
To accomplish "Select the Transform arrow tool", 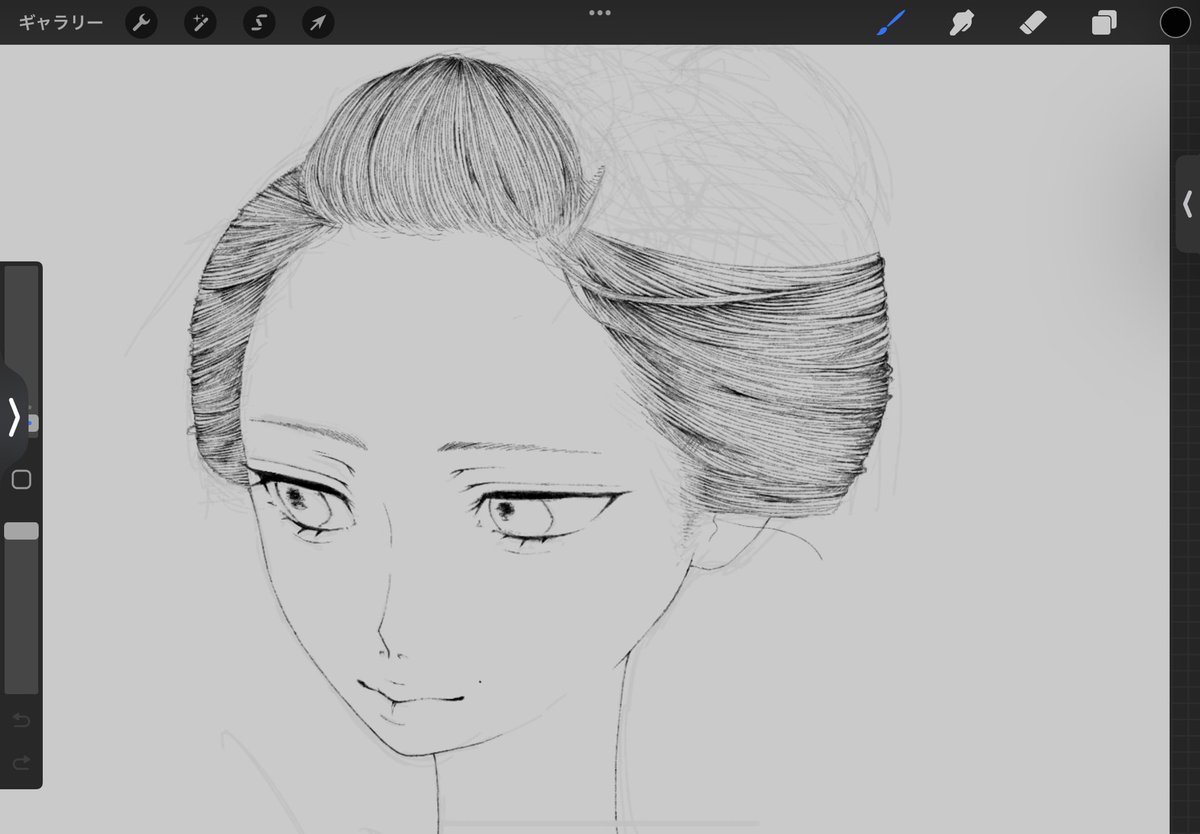I will pyautogui.click(x=318, y=22).
